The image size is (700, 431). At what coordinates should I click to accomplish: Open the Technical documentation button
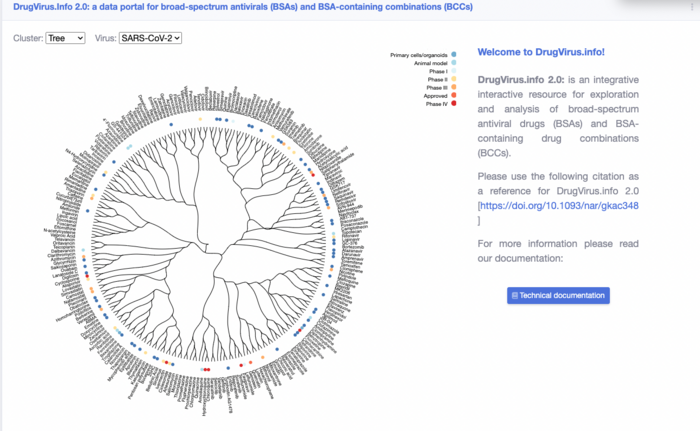(x=558, y=296)
